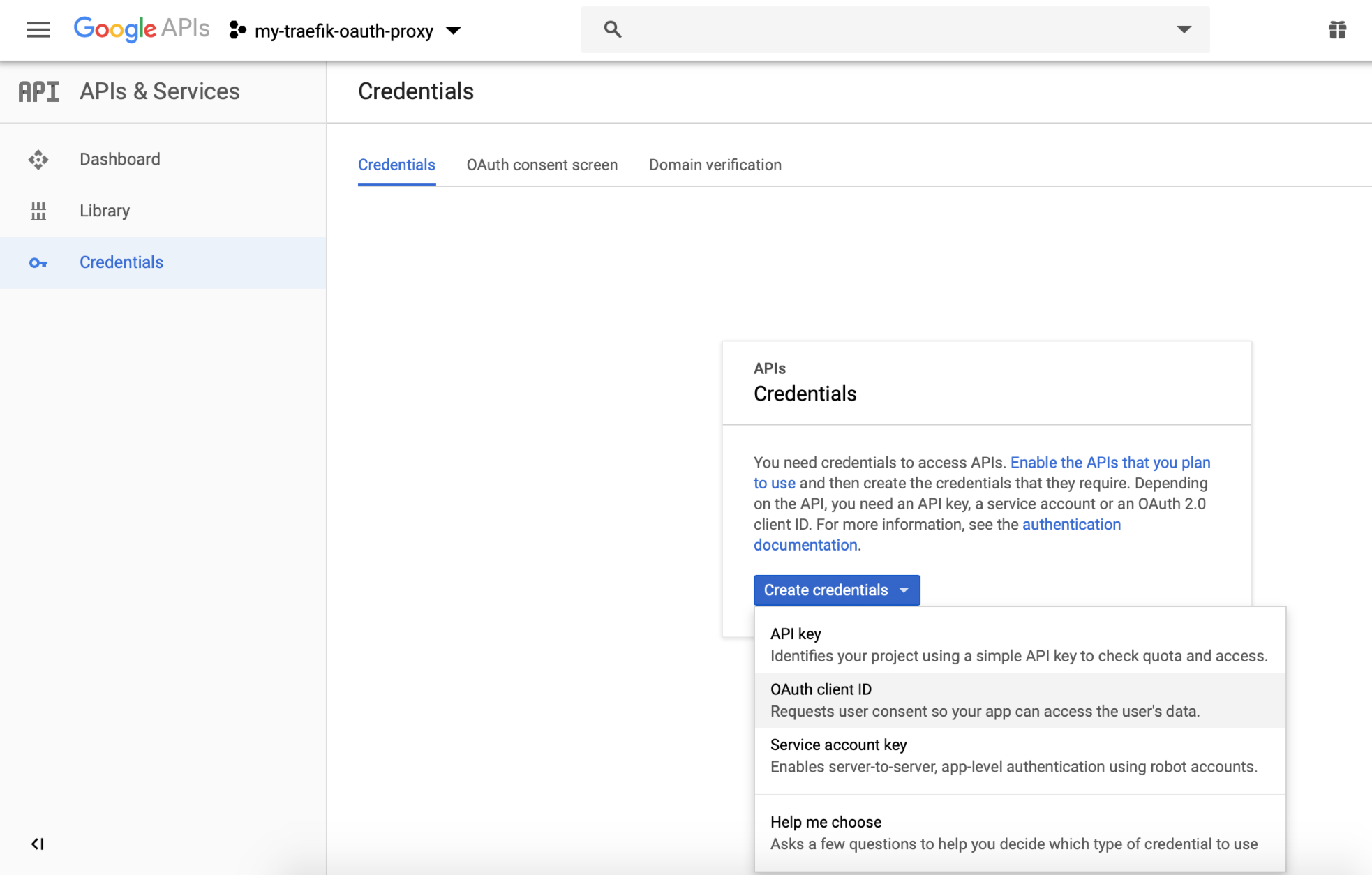This screenshot has width=1372, height=875.
Task: Expand the search bar dropdown arrow
Action: point(1184,29)
